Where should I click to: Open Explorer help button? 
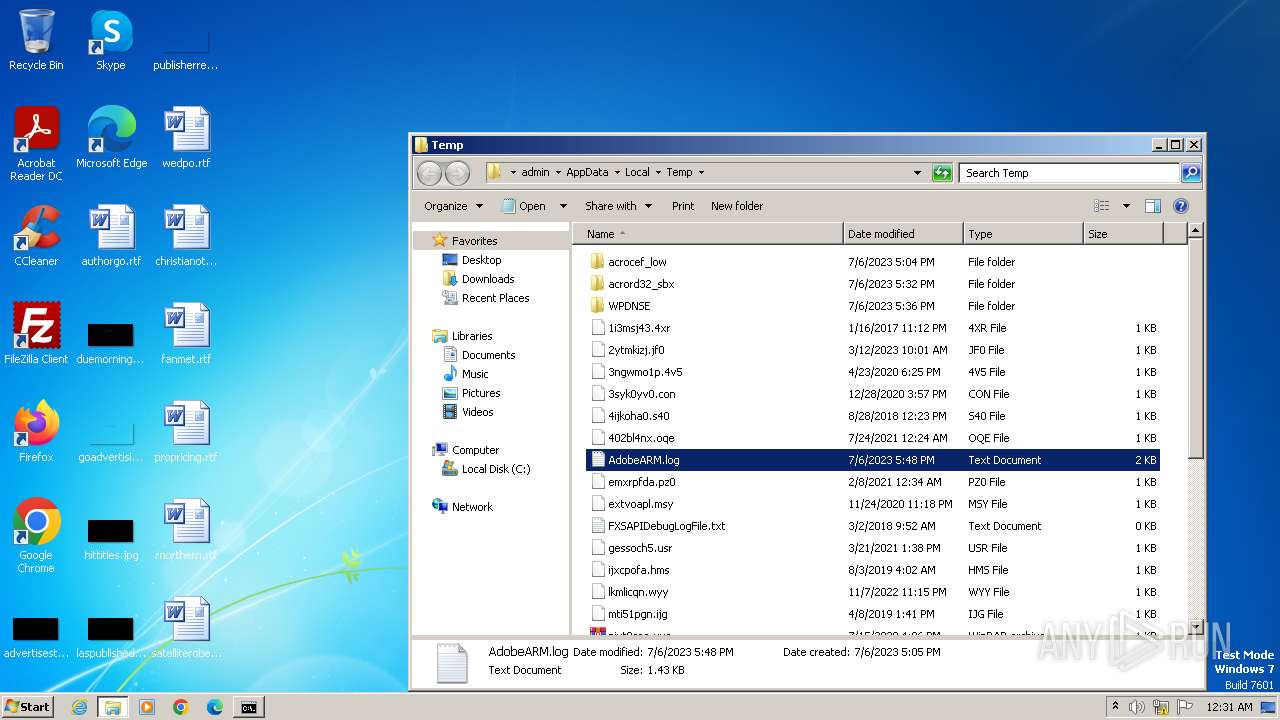click(x=1180, y=206)
